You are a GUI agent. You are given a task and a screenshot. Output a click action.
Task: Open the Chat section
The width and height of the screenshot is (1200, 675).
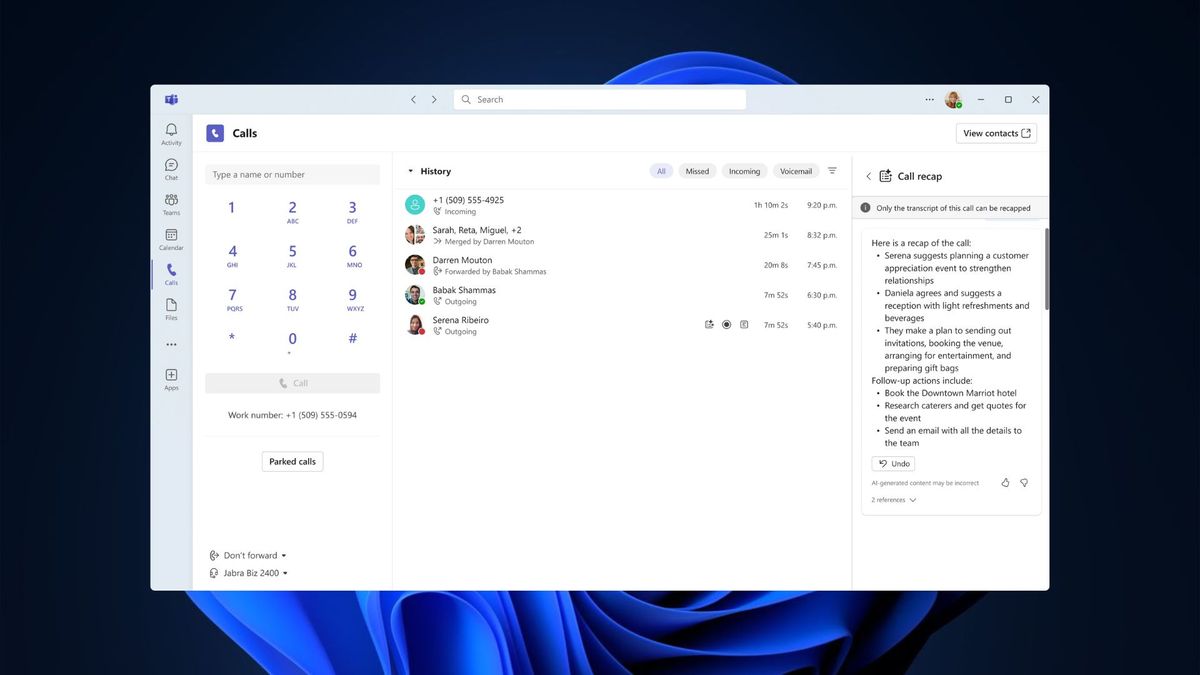click(x=171, y=167)
